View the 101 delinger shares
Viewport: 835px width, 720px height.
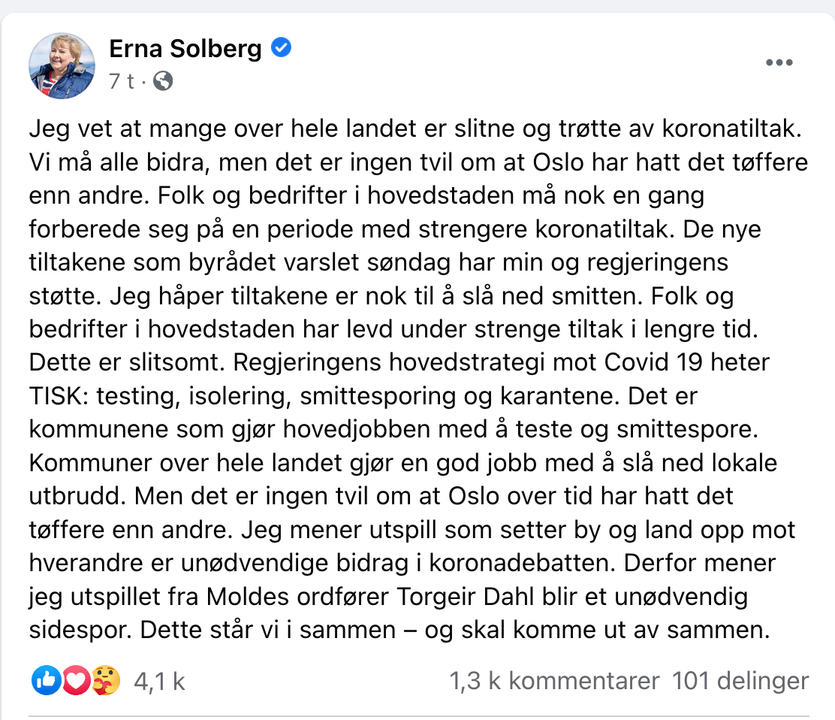tap(740, 681)
